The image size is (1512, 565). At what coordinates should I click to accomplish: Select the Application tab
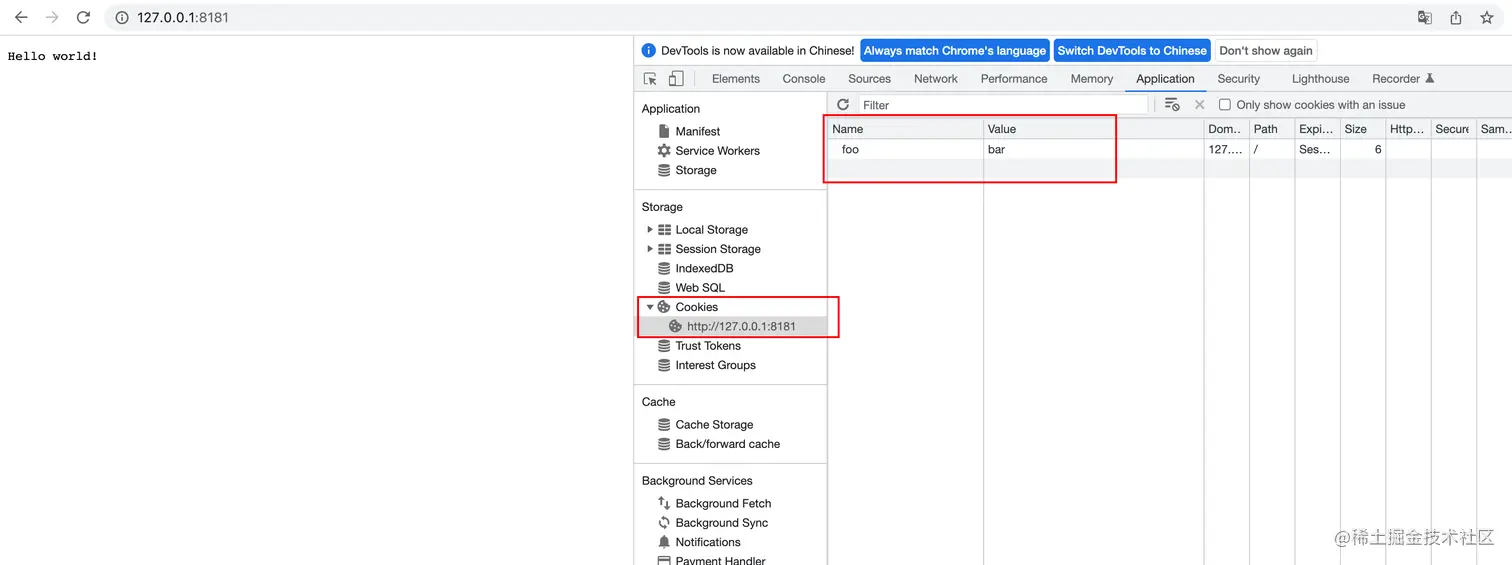[x=1165, y=79]
